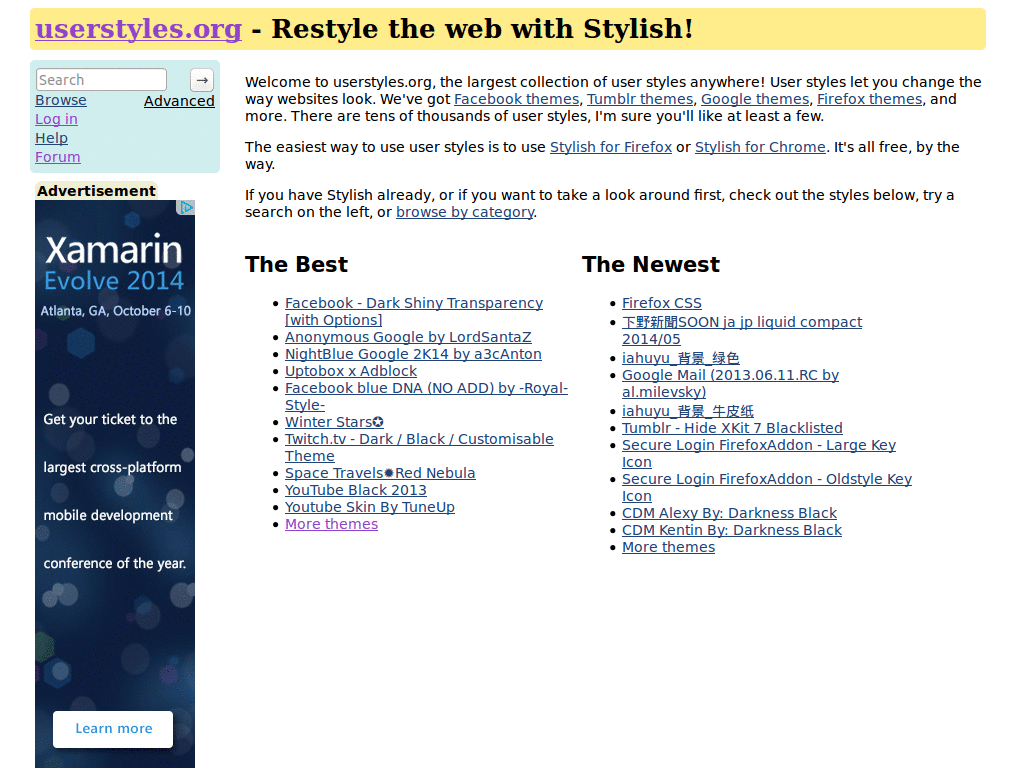The image size is (1024, 768).
Task: Open Firefox CSS style link
Action: click(662, 303)
